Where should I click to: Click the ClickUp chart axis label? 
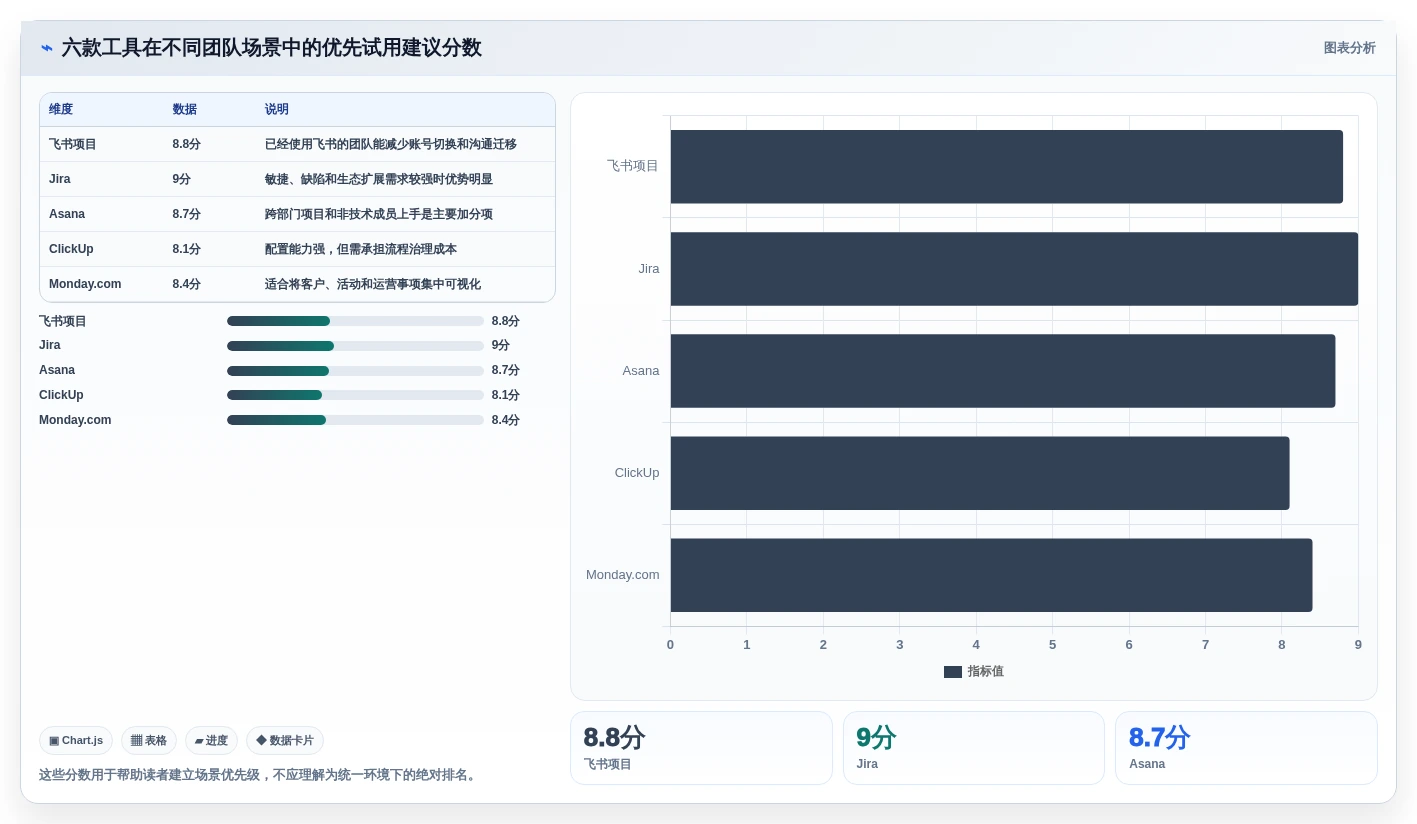(x=637, y=472)
